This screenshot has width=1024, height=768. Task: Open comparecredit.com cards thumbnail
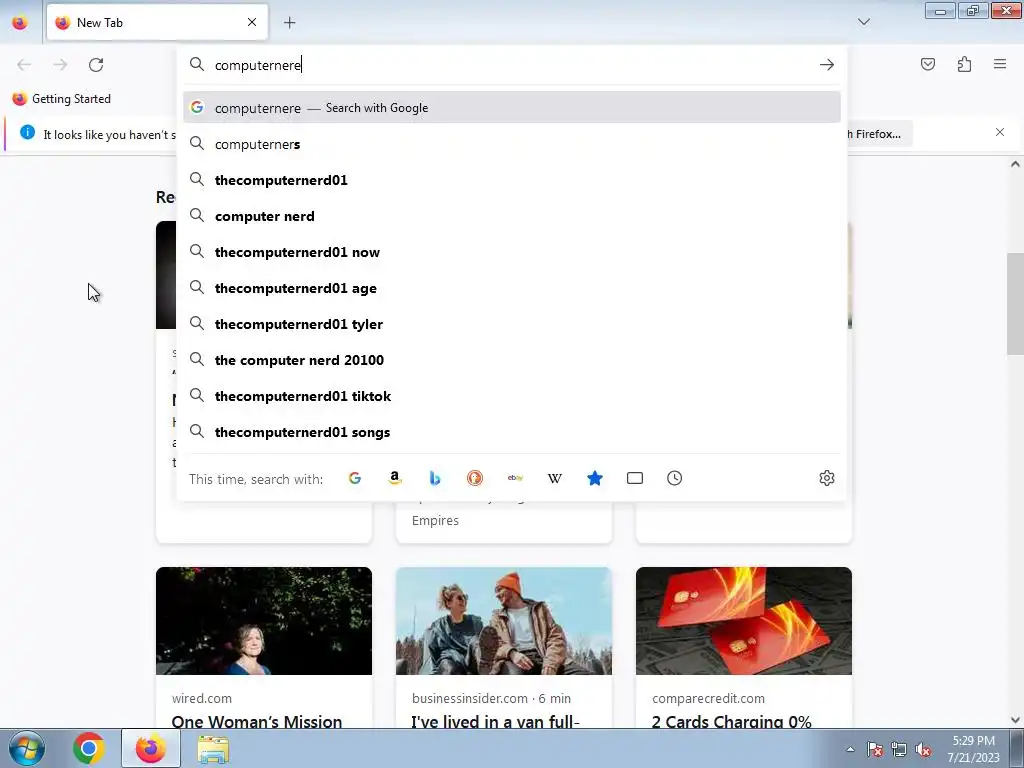(x=744, y=620)
